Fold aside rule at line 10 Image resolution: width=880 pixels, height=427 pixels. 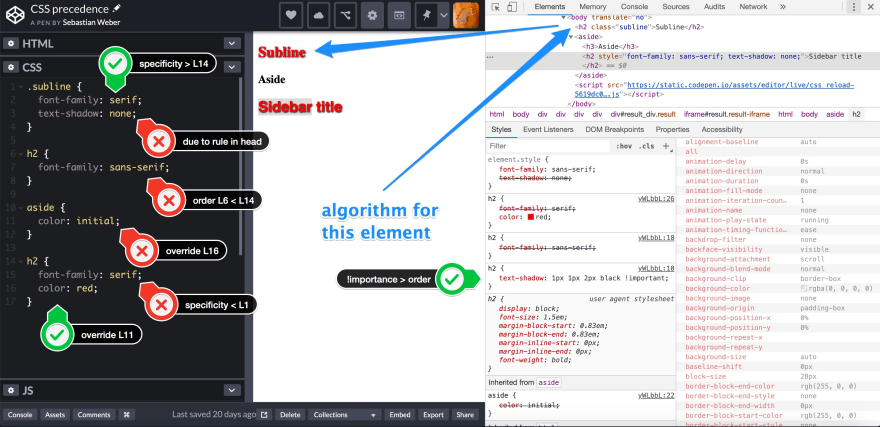21,208
